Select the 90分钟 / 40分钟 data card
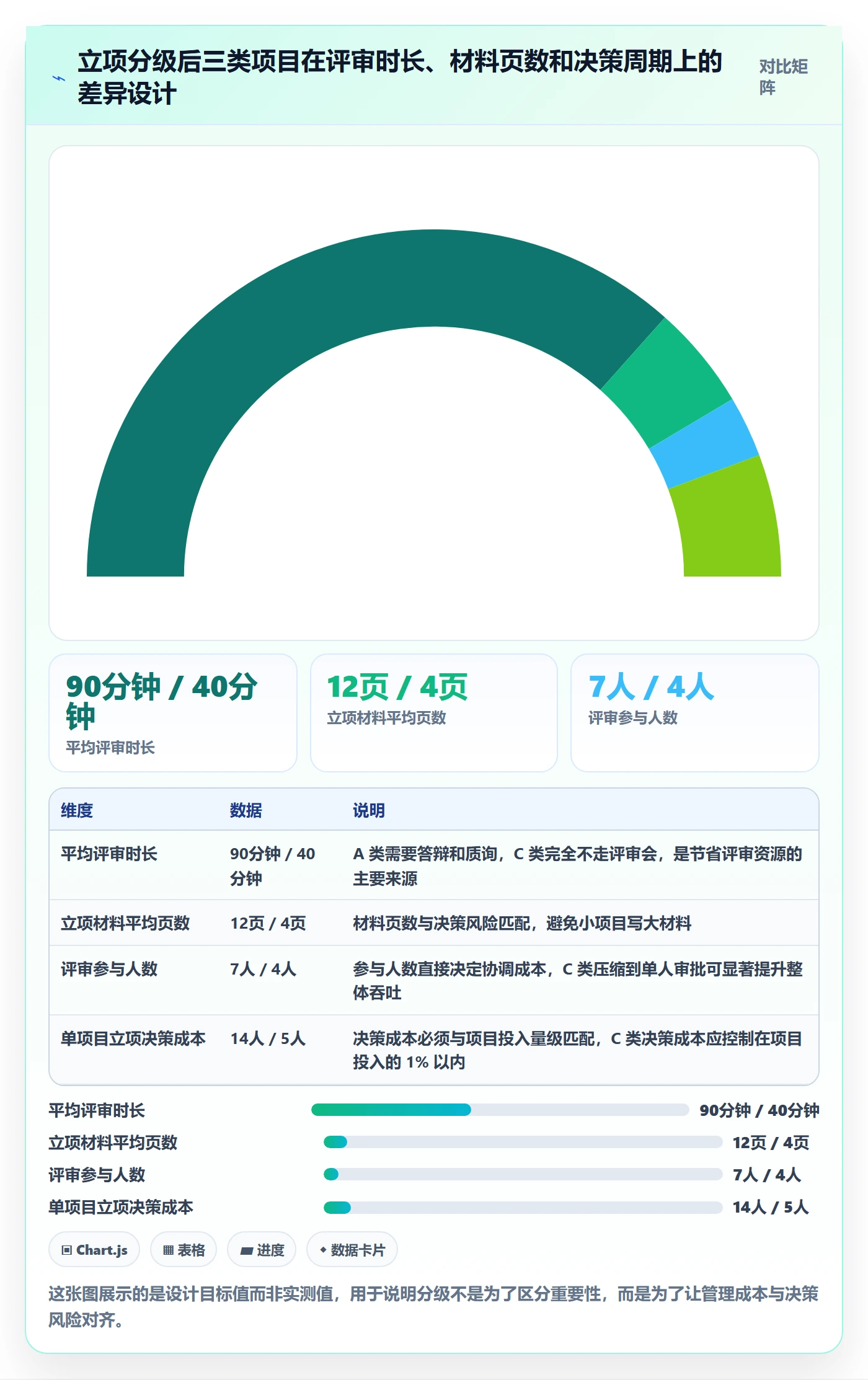This screenshot has height=1380, width=868. point(173,713)
